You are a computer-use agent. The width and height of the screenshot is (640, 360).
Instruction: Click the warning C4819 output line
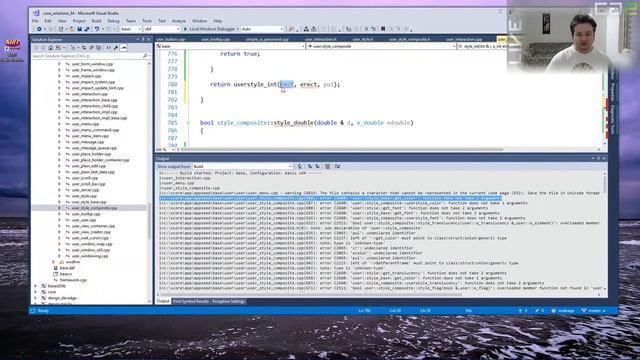(x=380, y=193)
